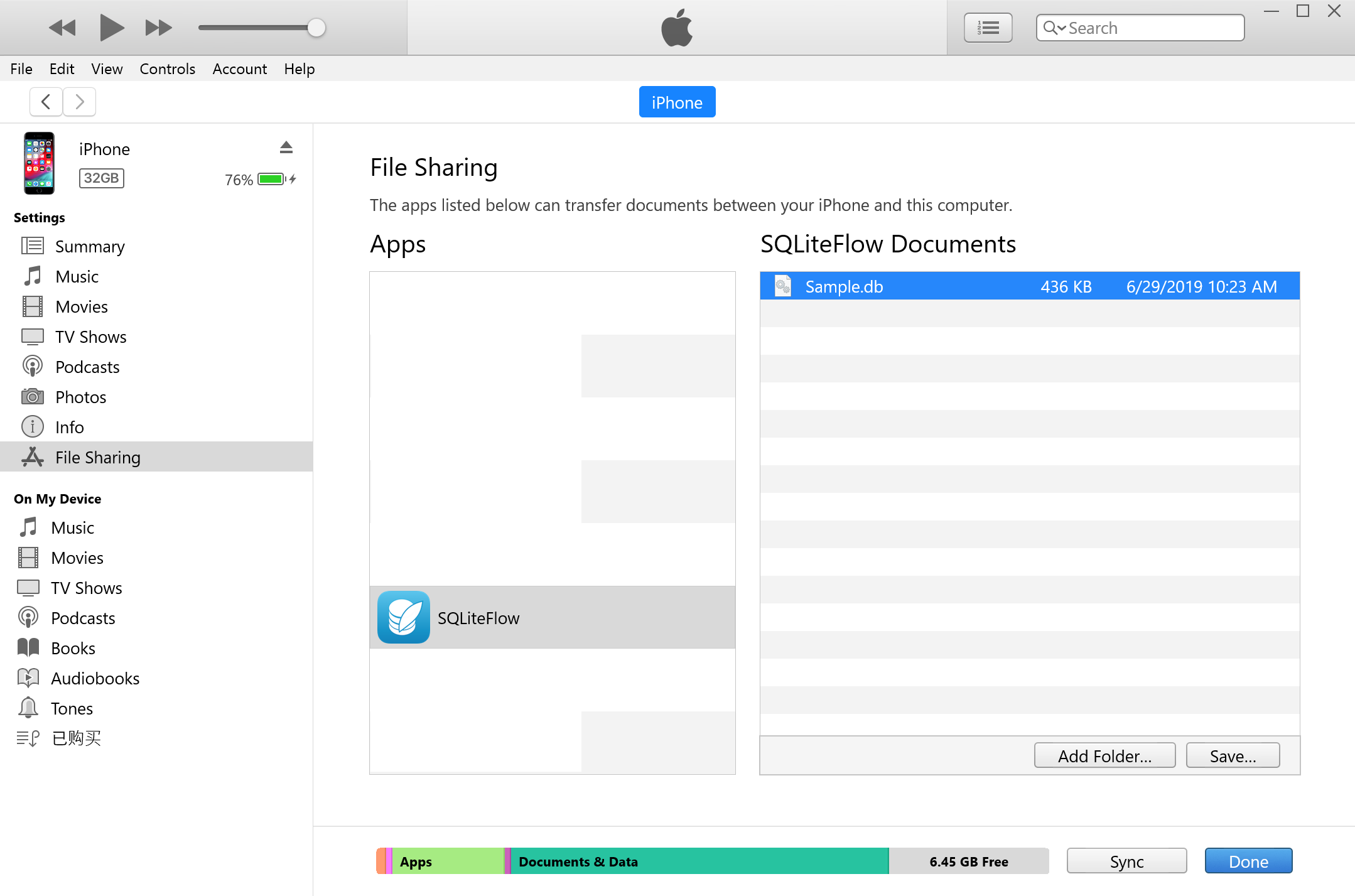Click the Play button
Viewport: 1355px width, 896px height.
point(111,28)
